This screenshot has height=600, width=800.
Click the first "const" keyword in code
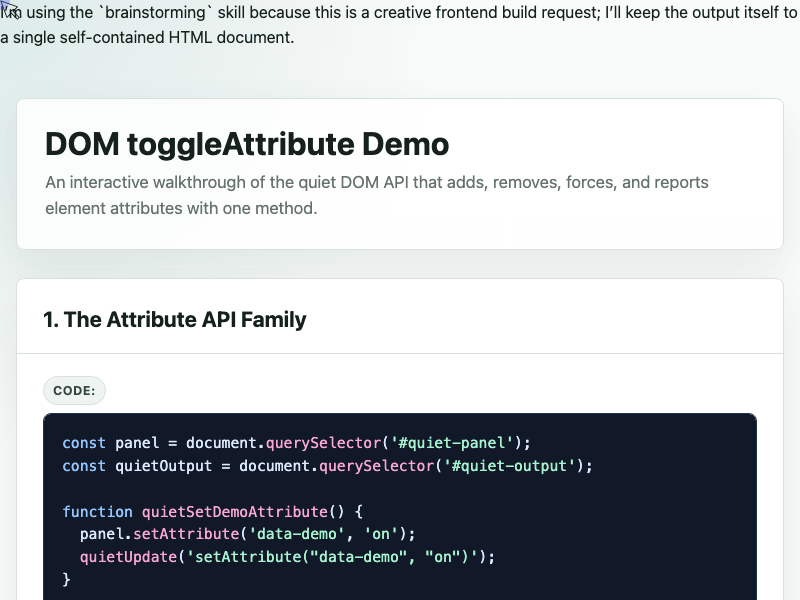pyautogui.click(x=84, y=443)
